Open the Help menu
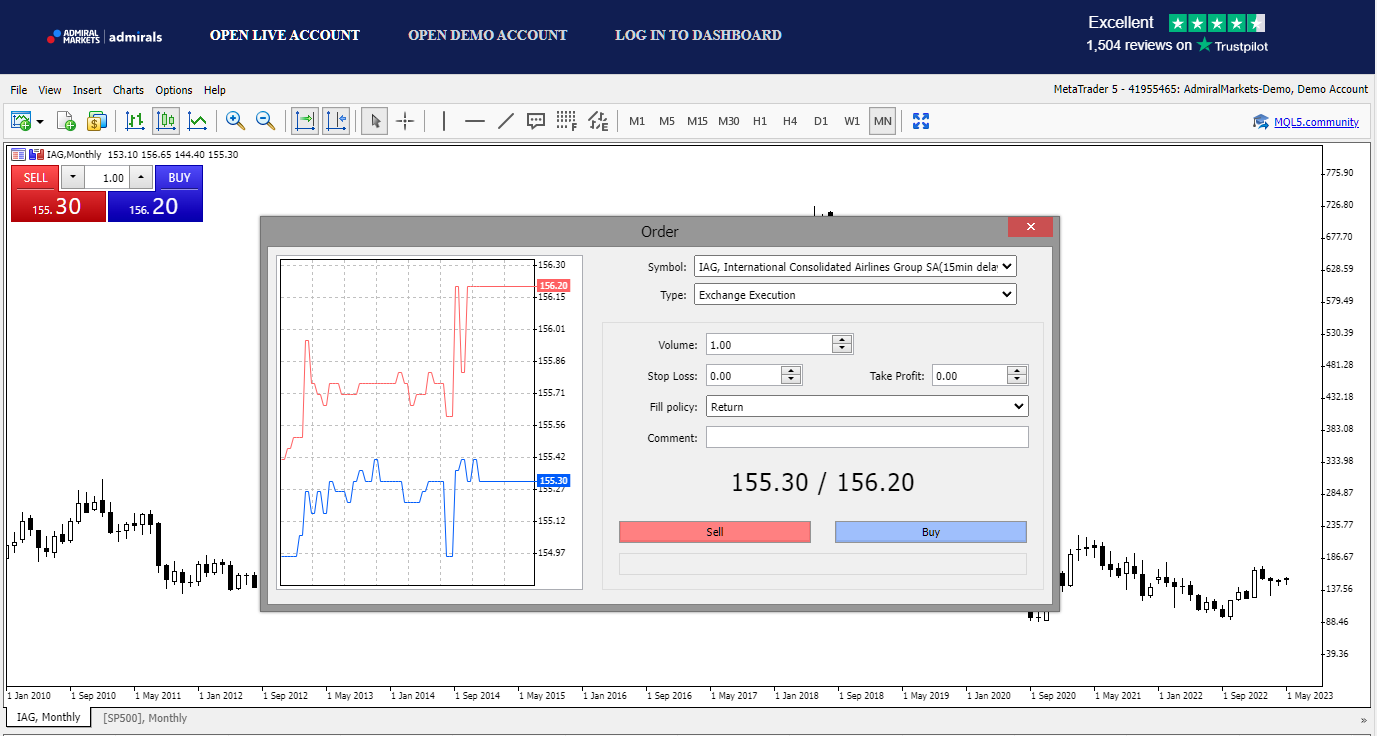 point(215,90)
